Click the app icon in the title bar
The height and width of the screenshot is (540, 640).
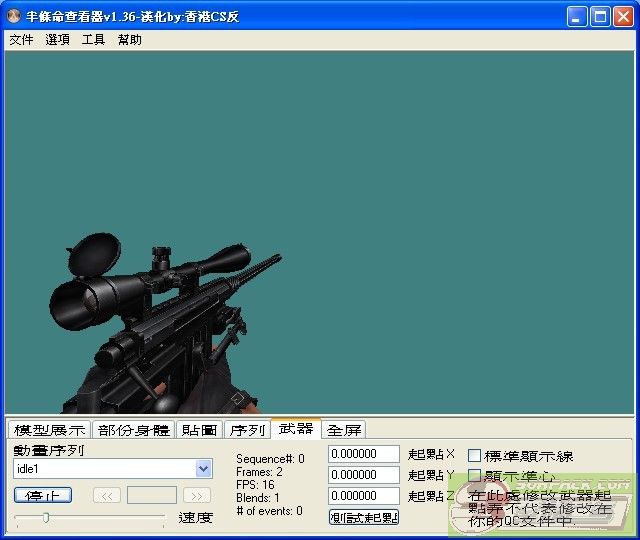tap(14, 16)
